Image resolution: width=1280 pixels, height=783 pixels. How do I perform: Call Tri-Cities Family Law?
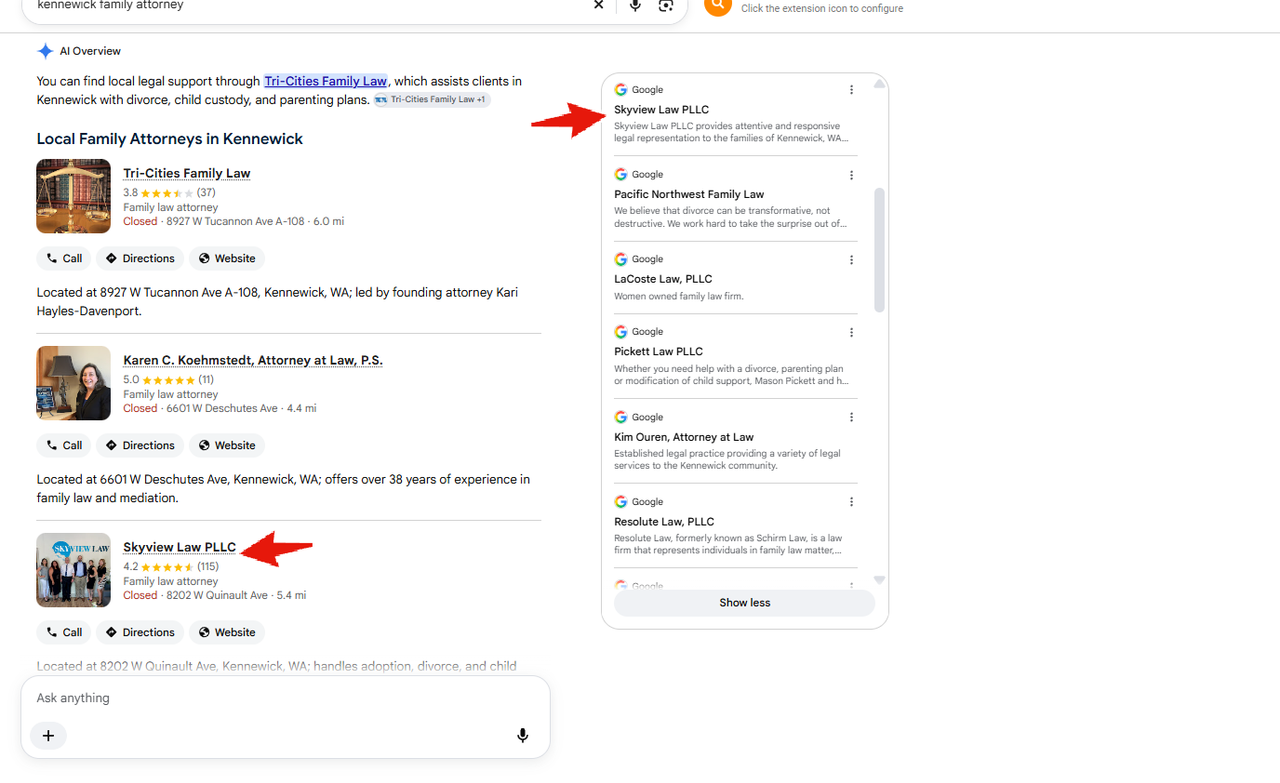coord(65,258)
